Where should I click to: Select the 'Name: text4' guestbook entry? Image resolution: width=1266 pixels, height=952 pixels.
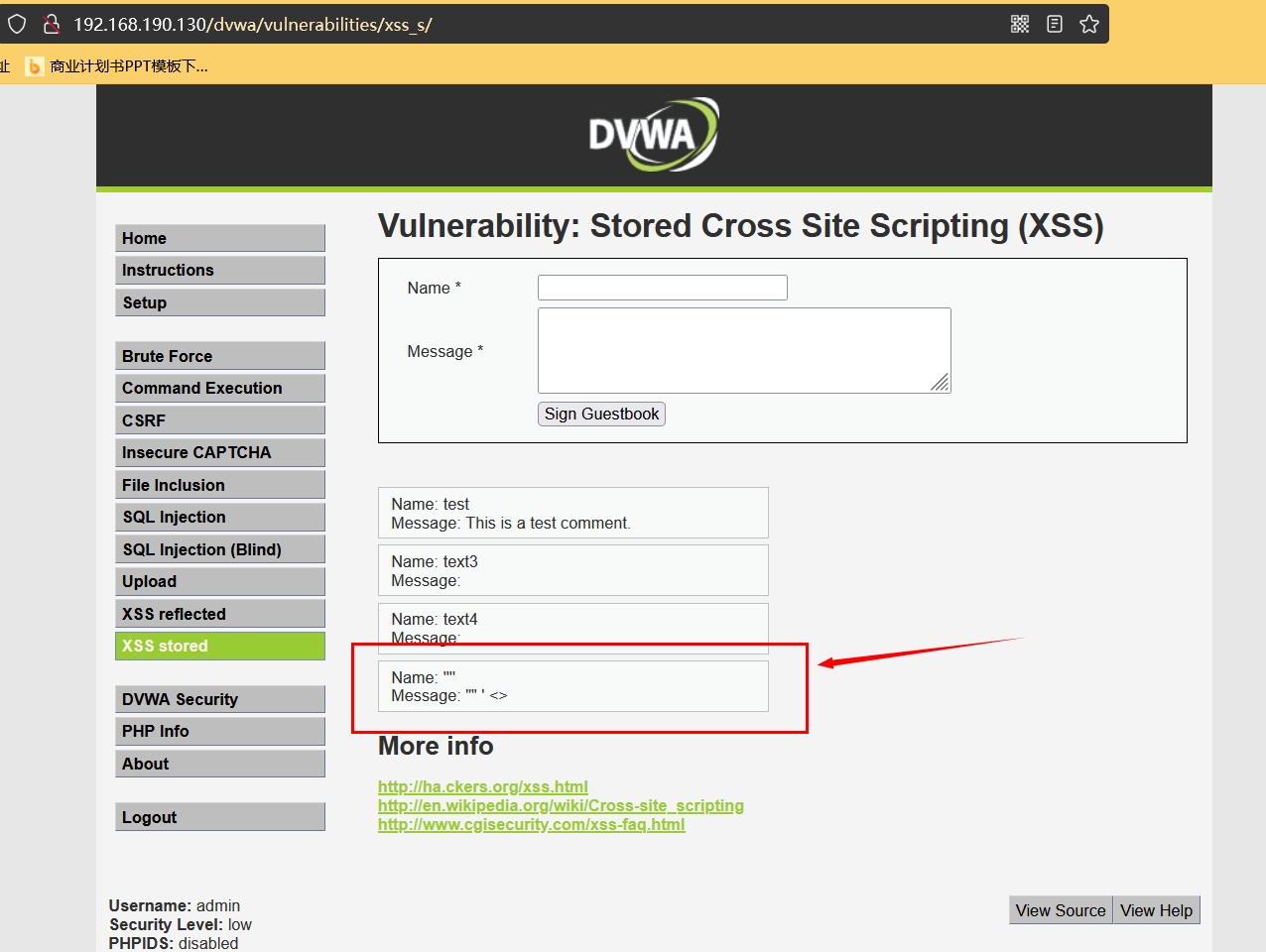tap(573, 628)
